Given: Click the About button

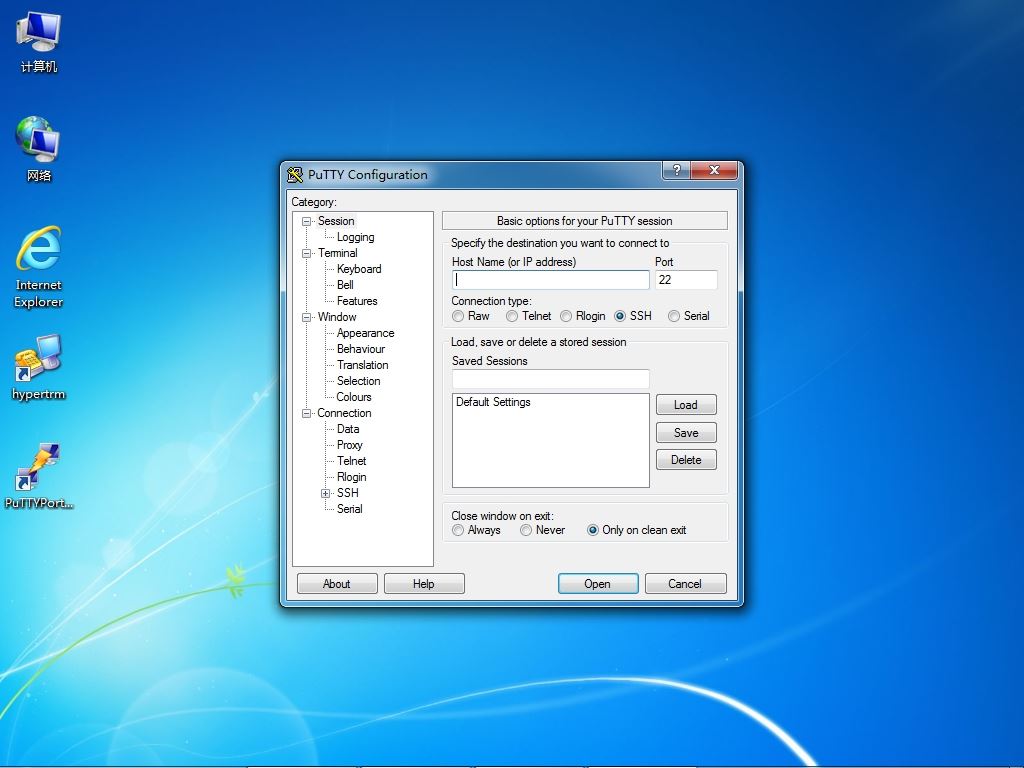Looking at the screenshot, I should (x=336, y=584).
